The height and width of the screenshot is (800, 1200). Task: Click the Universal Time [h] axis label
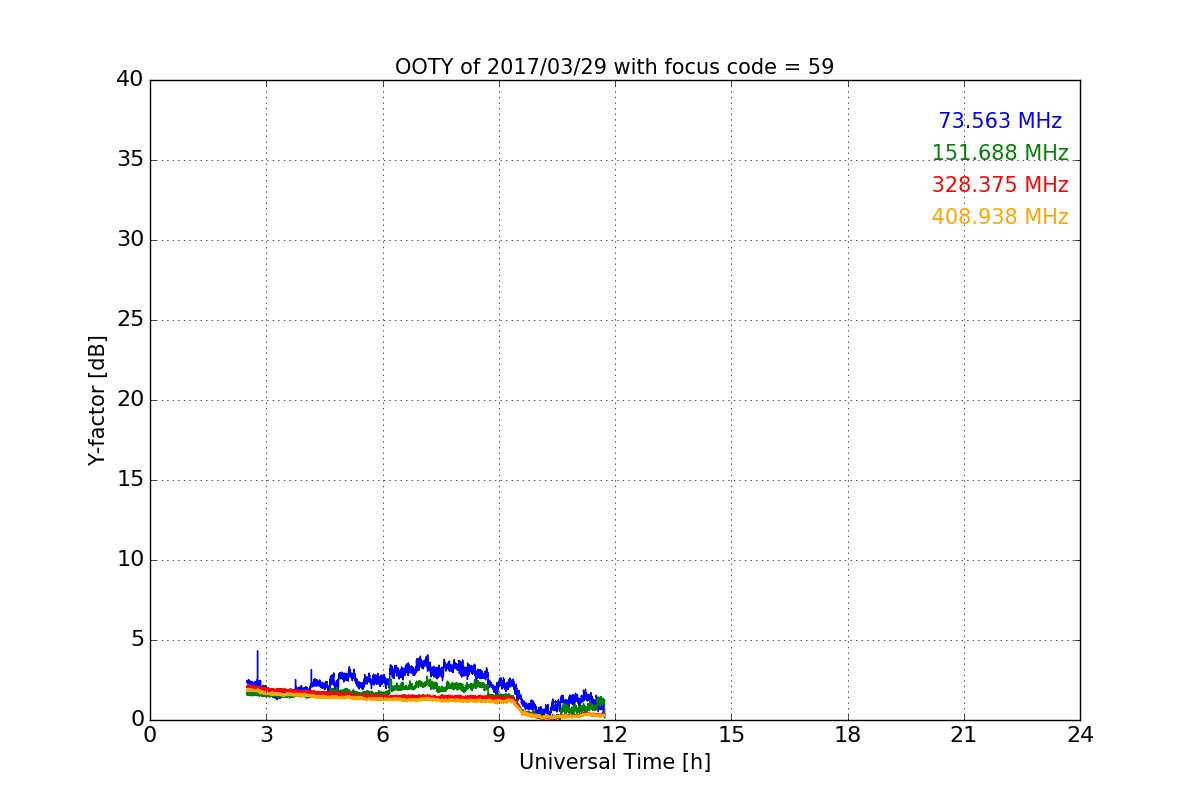coord(614,762)
